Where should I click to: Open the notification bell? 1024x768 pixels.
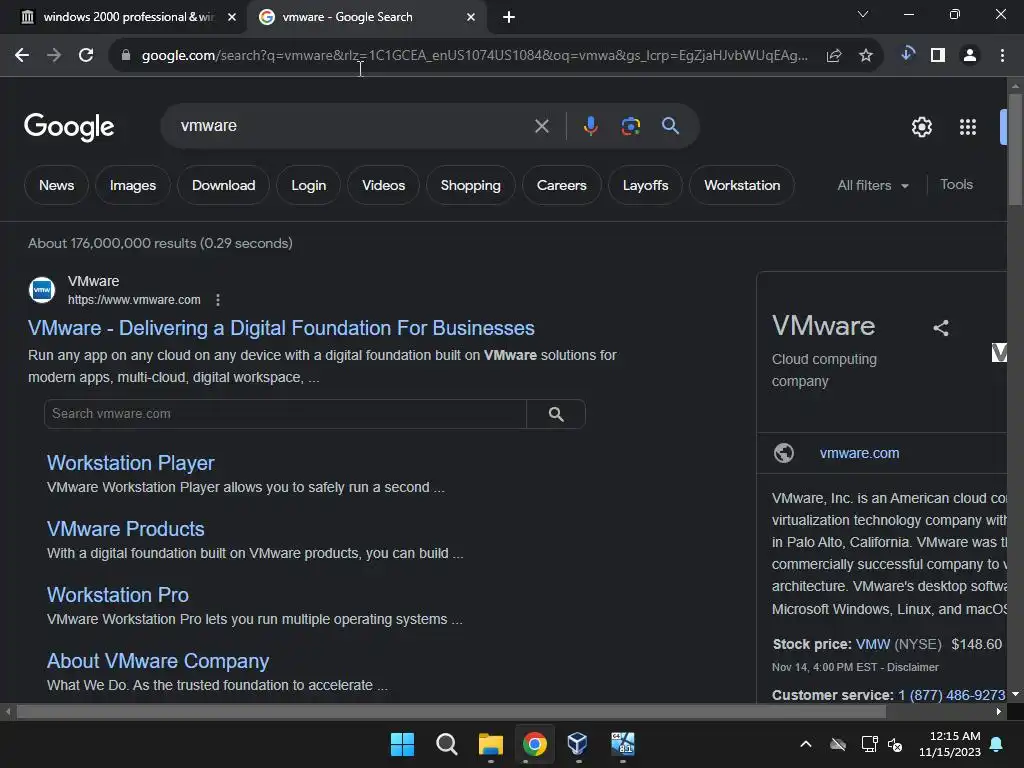coord(997,744)
